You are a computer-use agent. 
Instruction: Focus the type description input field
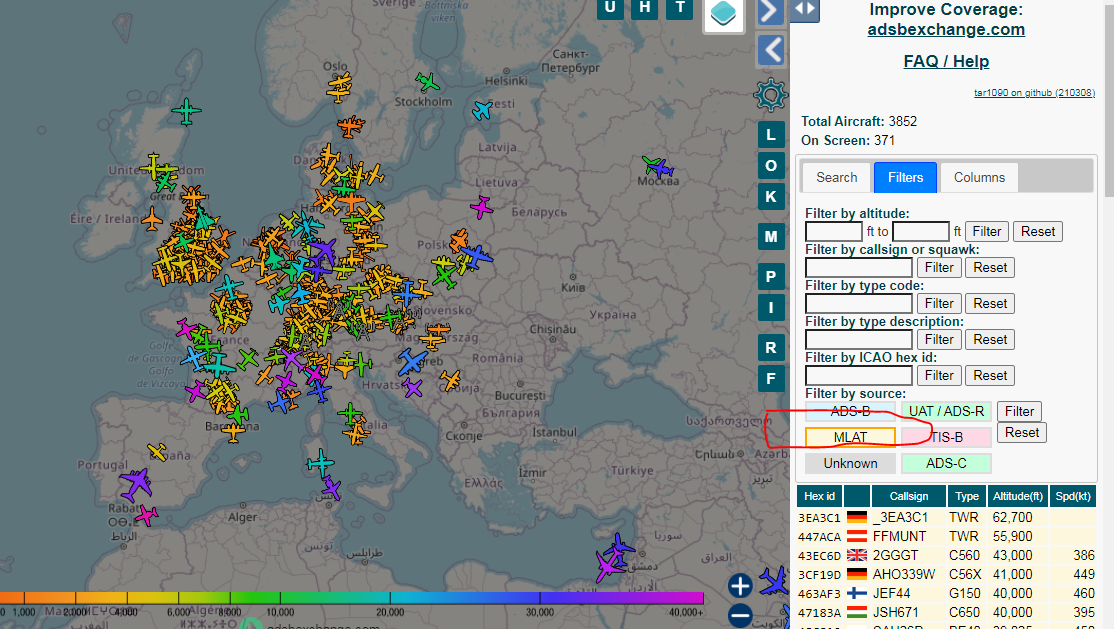pos(858,340)
